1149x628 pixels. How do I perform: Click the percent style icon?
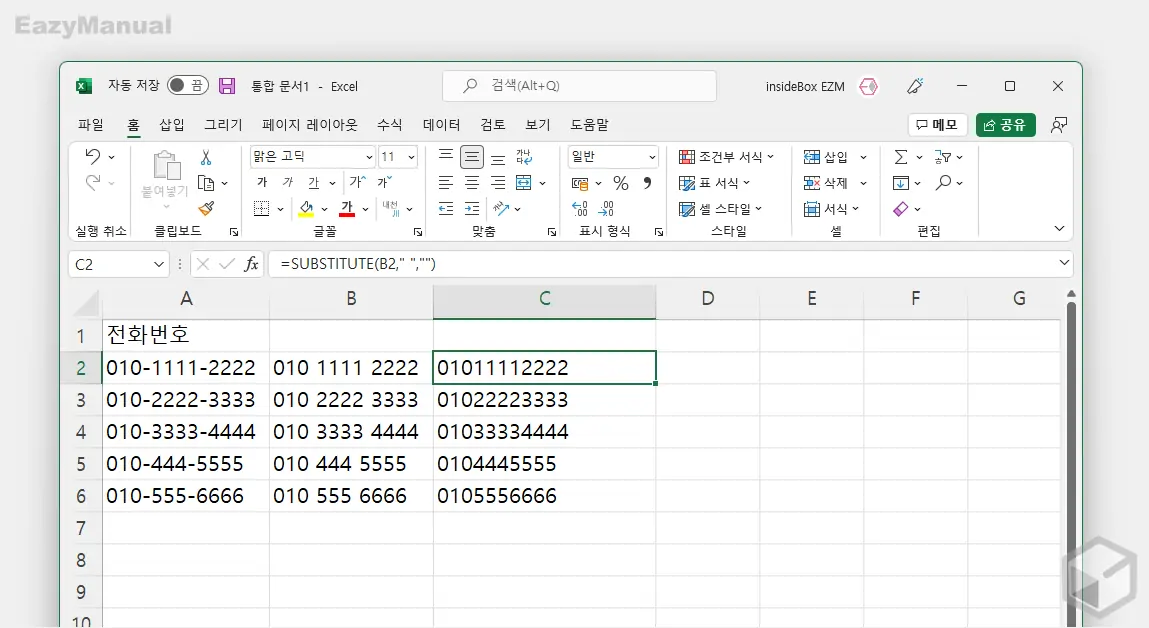tap(620, 183)
